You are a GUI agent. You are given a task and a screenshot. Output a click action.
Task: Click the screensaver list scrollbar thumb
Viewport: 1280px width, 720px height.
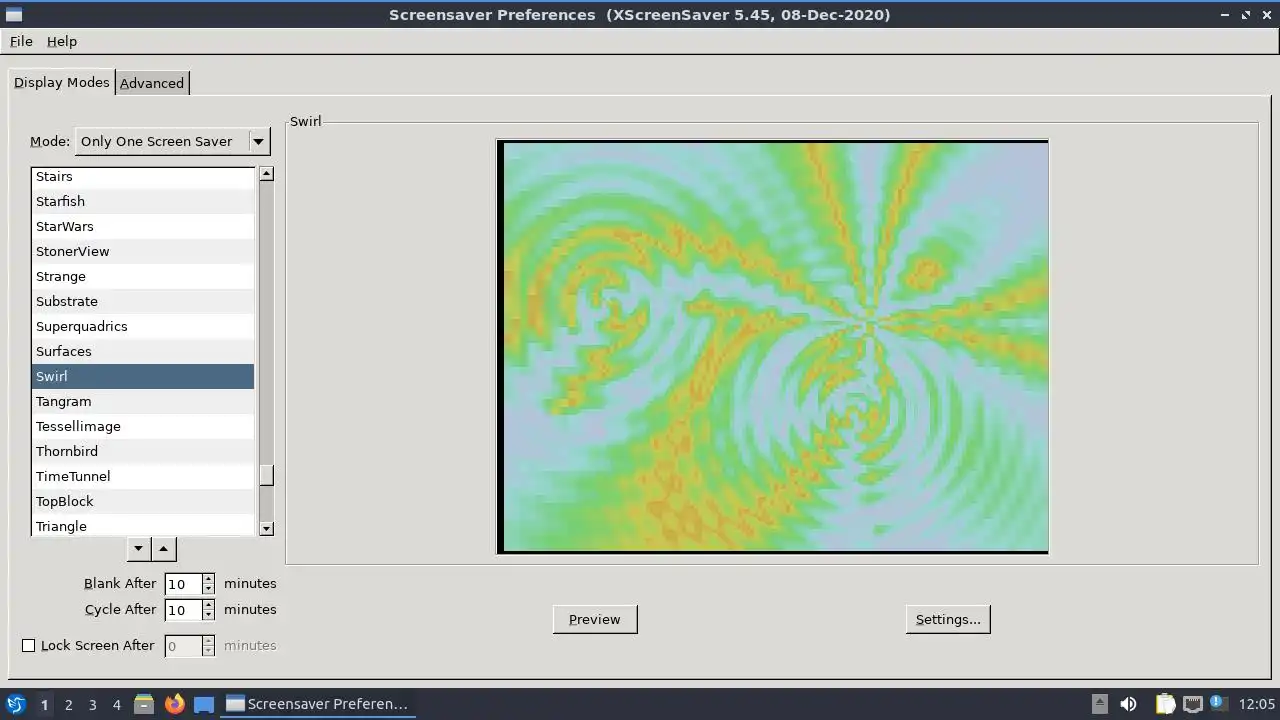click(266, 475)
